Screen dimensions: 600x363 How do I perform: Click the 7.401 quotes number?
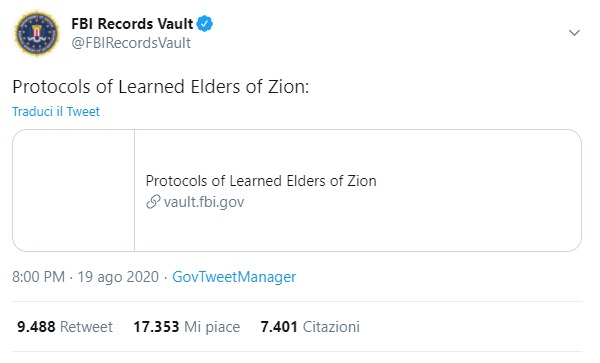279,327
